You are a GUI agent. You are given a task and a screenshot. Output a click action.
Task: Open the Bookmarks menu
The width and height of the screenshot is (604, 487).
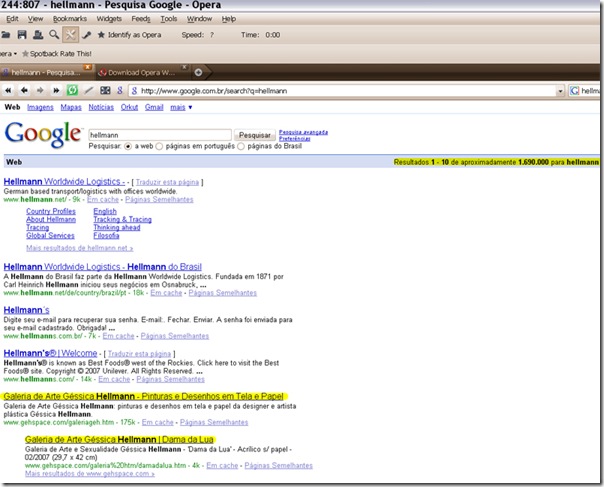click(x=70, y=19)
